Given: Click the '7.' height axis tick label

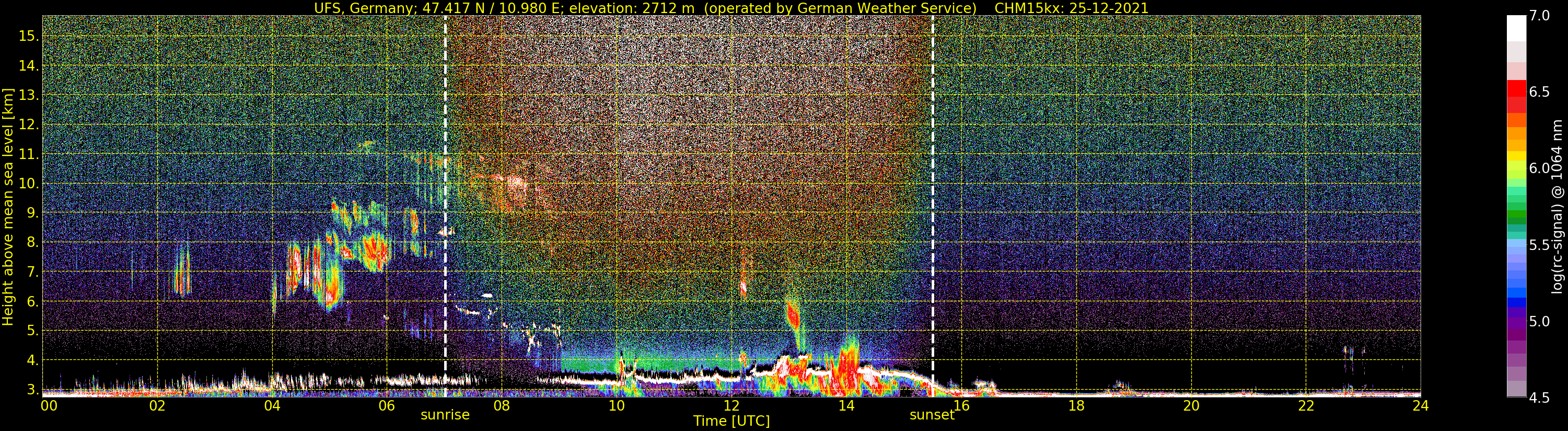Looking at the screenshot, I should pyautogui.click(x=32, y=272).
